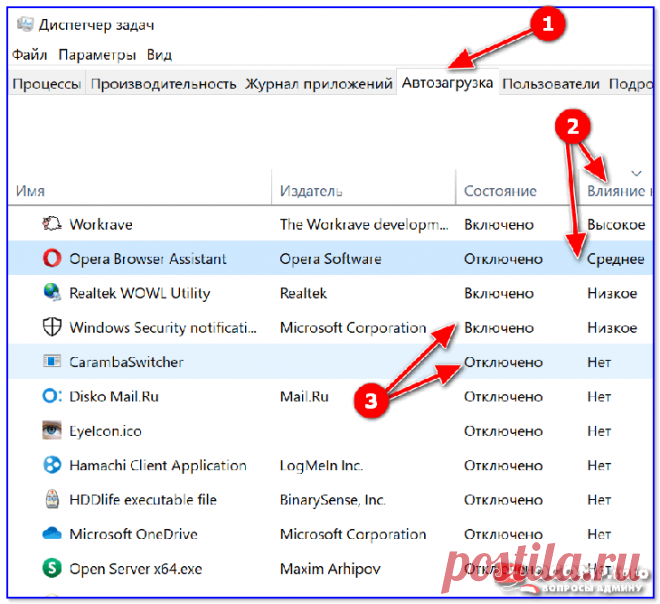The width and height of the screenshot is (660, 604).
Task: Select the Workrave row name
Action: tap(101, 224)
